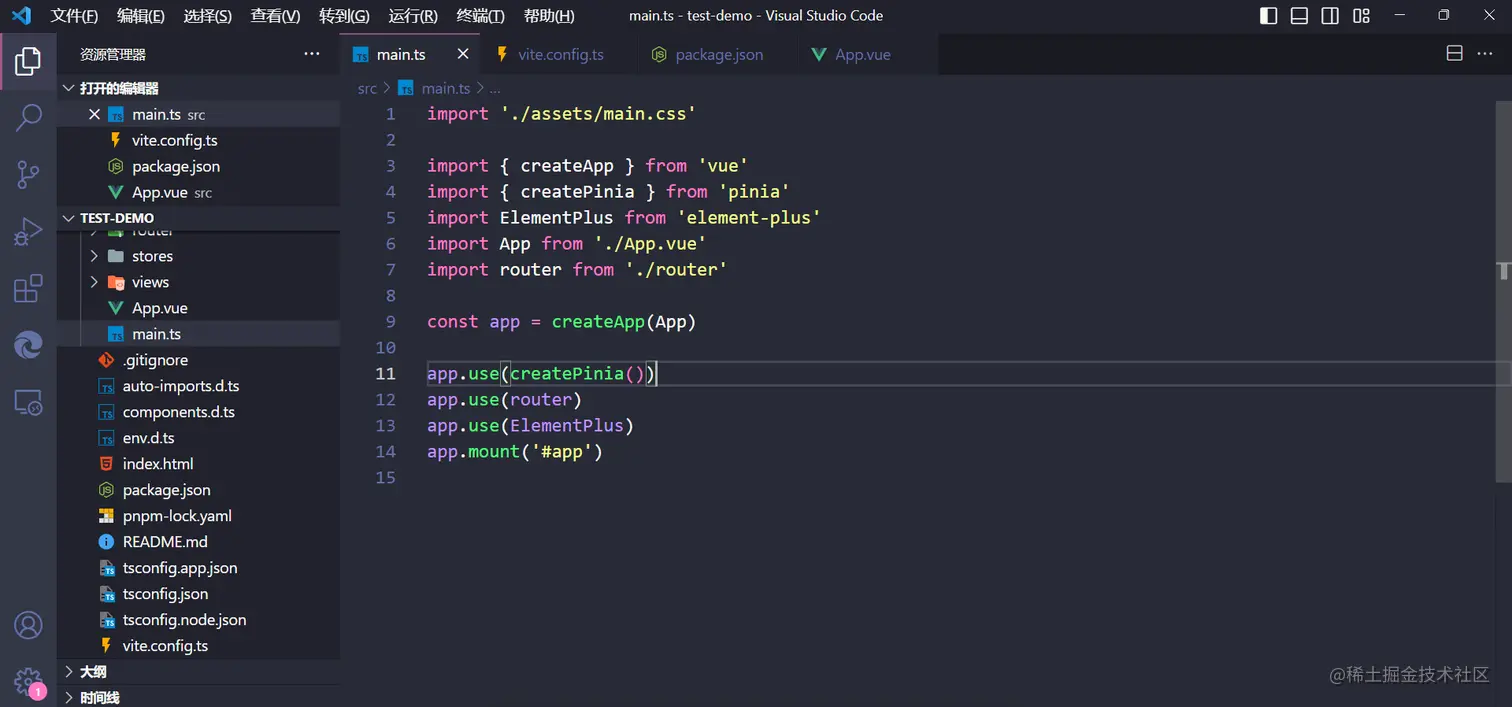Toggle primary side bar layout icon
The width and height of the screenshot is (1512, 707).
click(x=1268, y=15)
